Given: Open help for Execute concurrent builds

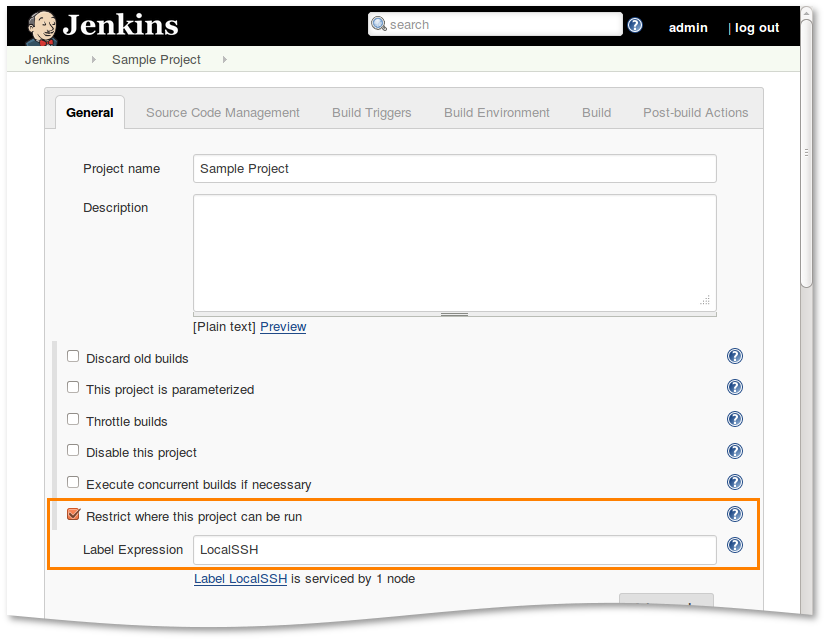Looking at the screenshot, I should coord(734,482).
